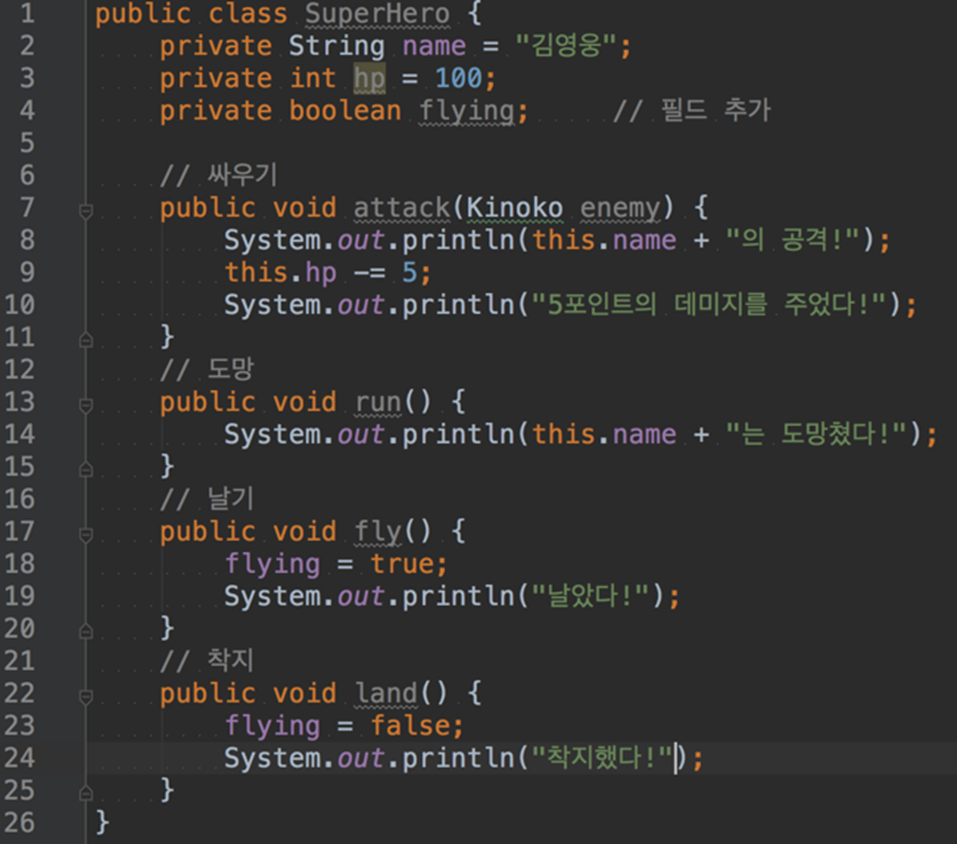Click this.name on line 14
957x844 pixels.
click(x=604, y=434)
